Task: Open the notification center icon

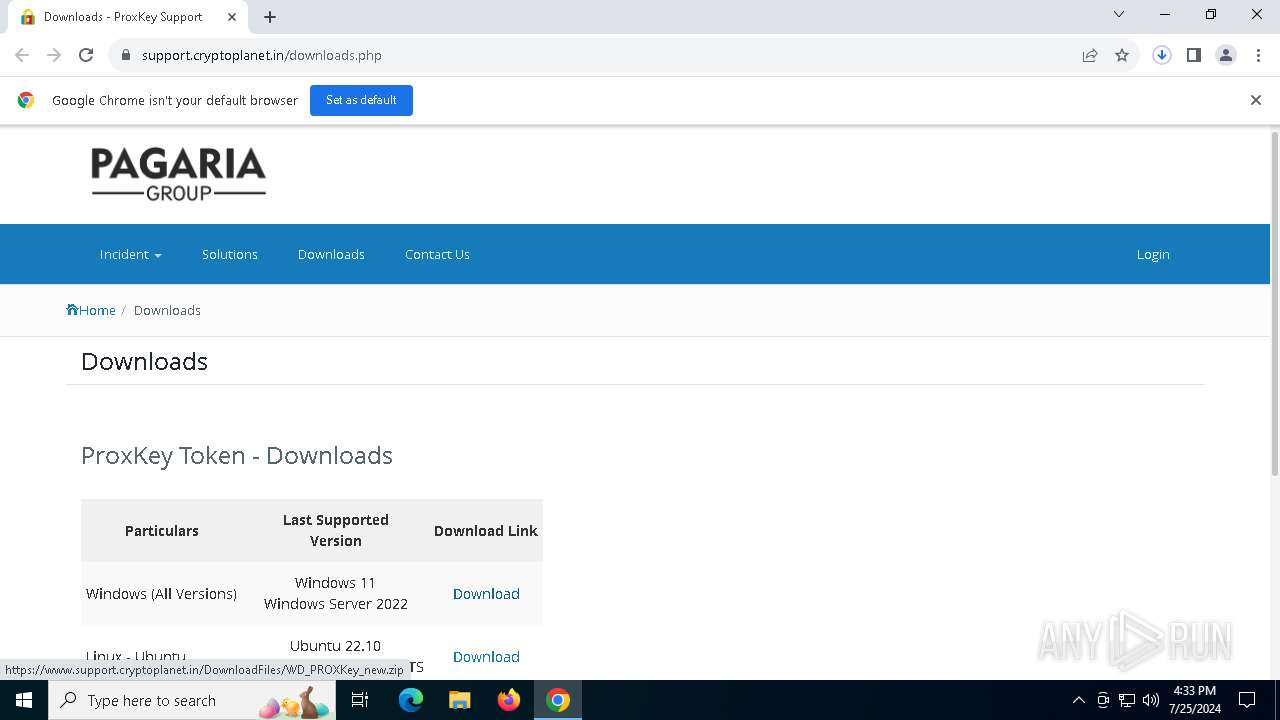Action: (1247, 700)
